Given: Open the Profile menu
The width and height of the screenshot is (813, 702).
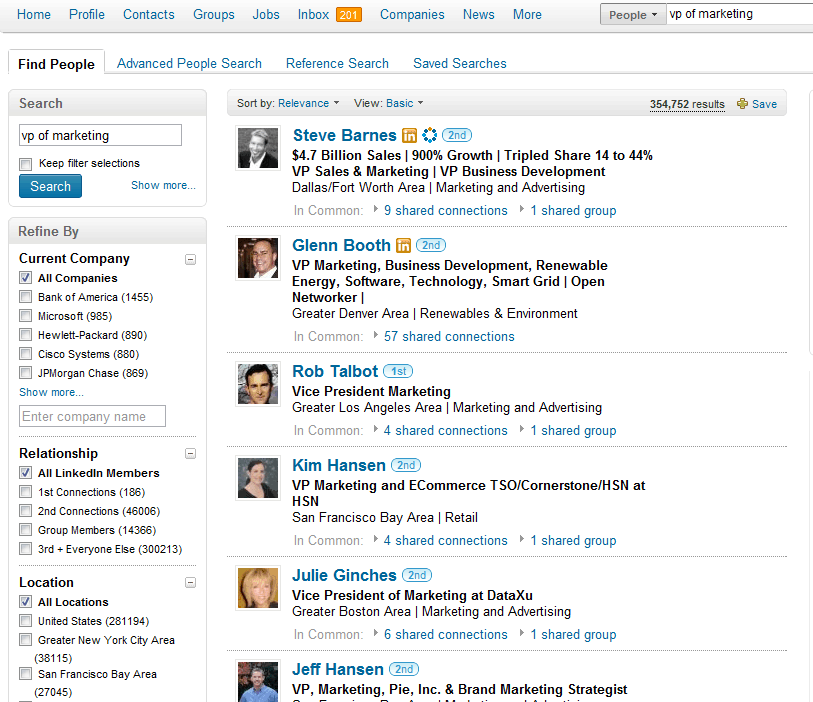Looking at the screenshot, I should pos(87,15).
